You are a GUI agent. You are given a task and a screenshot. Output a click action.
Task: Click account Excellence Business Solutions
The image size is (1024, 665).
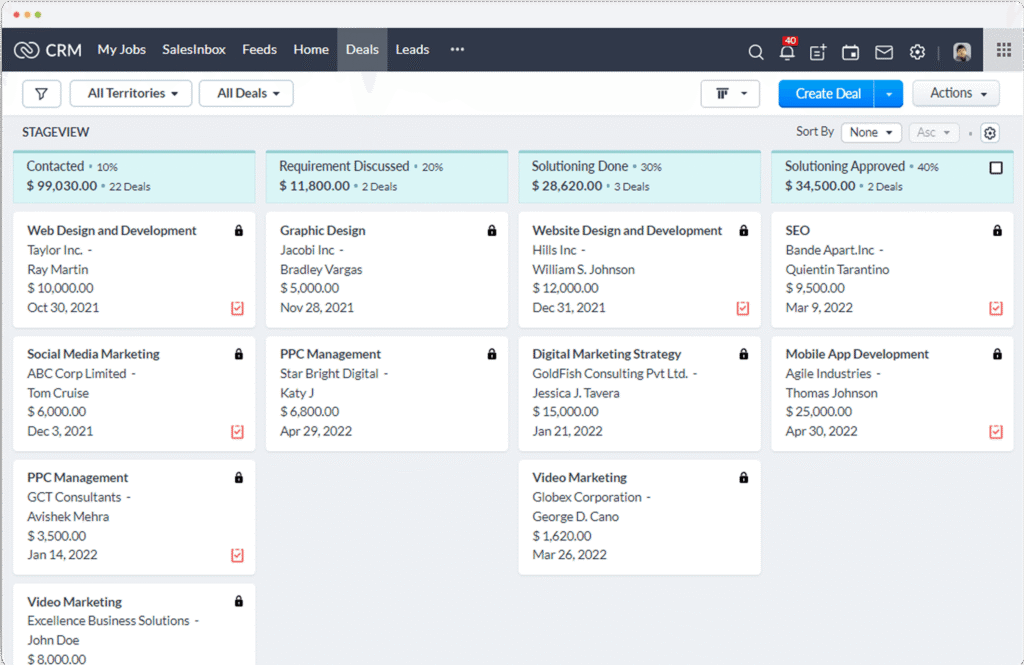point(108,621)
